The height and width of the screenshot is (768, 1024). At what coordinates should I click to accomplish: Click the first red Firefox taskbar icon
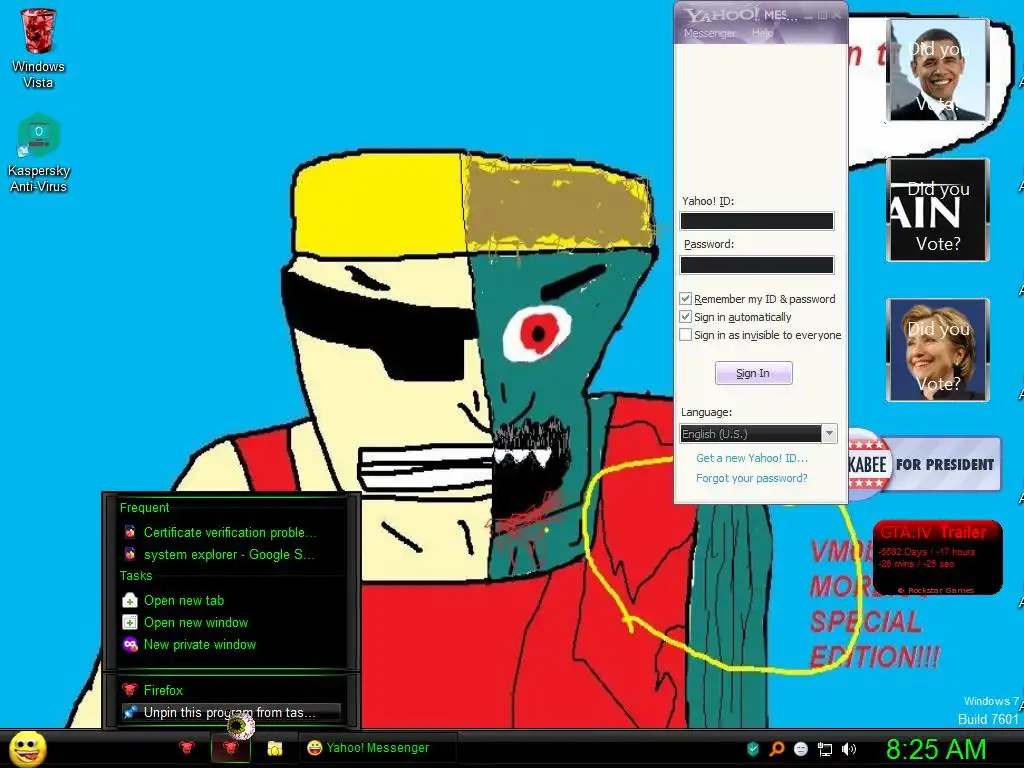[x=187, y=748]
